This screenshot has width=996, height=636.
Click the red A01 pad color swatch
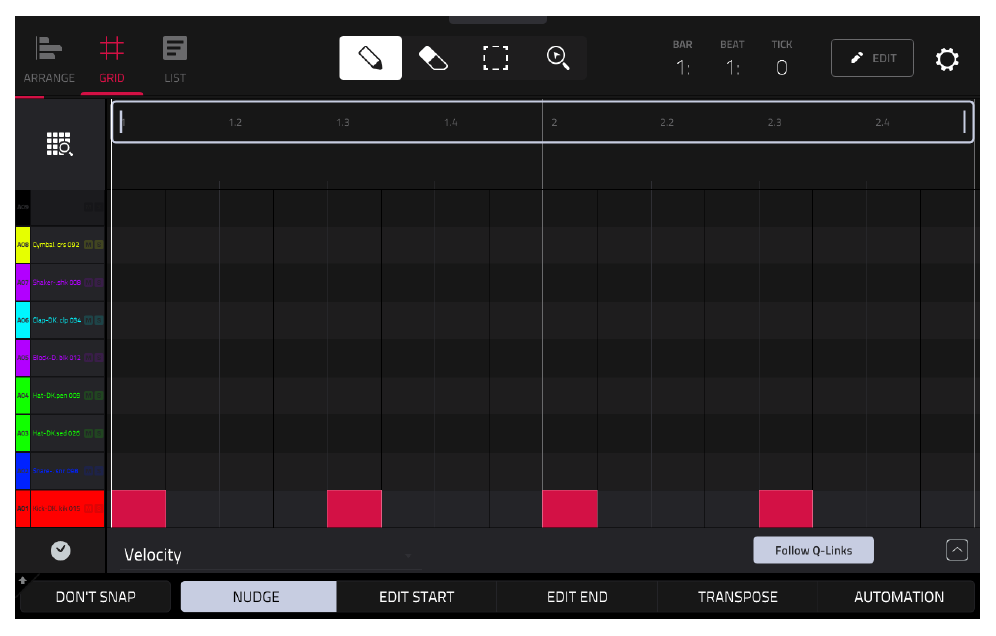[x=23, y=508]
